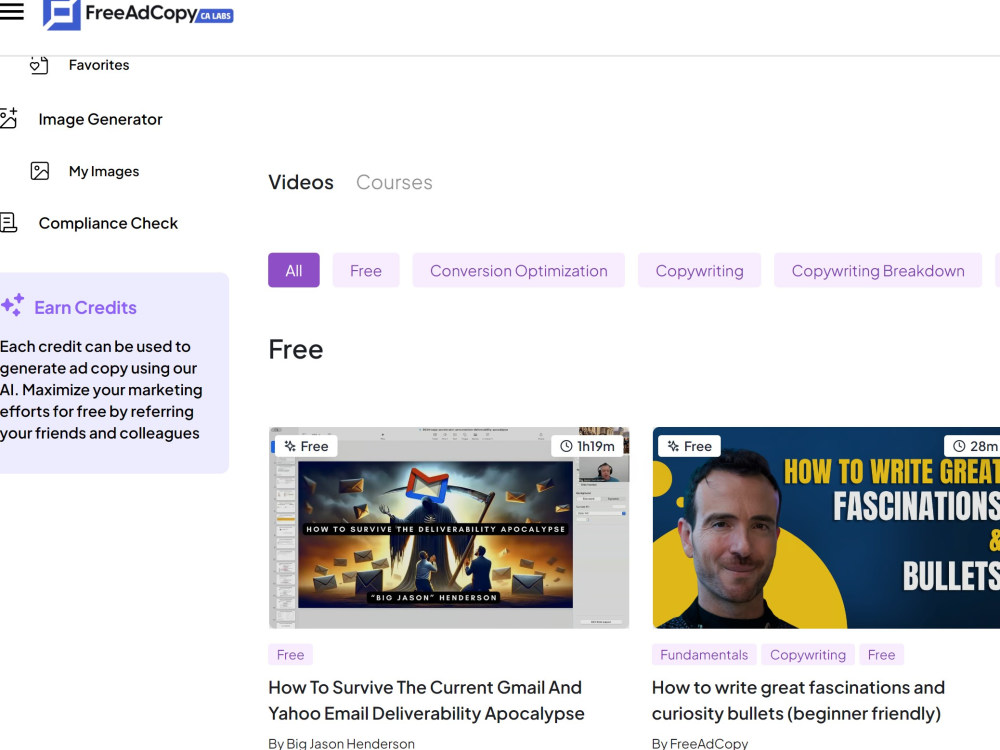1000x750 pixels.
Task: Filter by Copywriting chip
Action: tap(699, 270)
